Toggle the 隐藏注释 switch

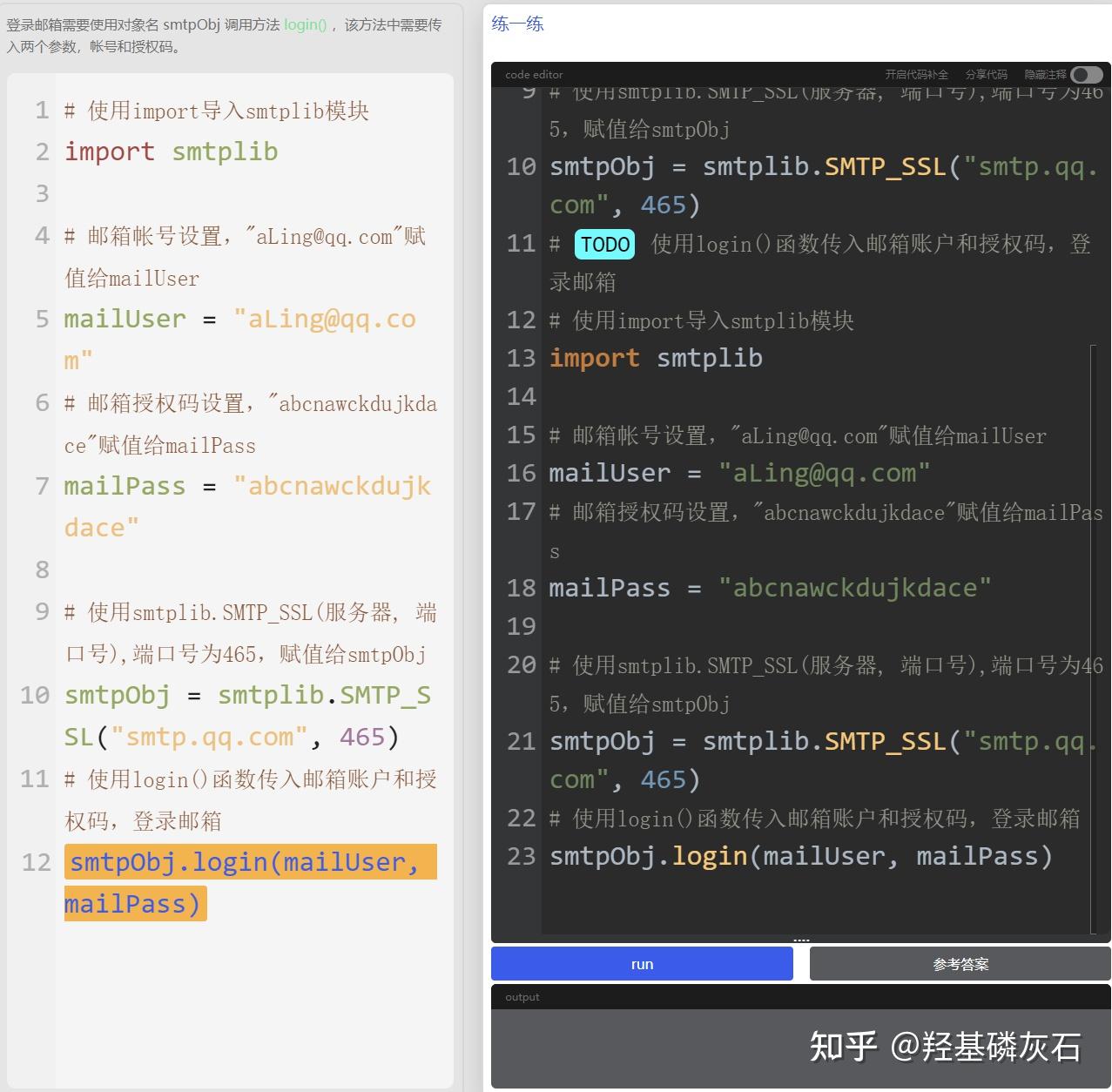[x=1086, y=75]
